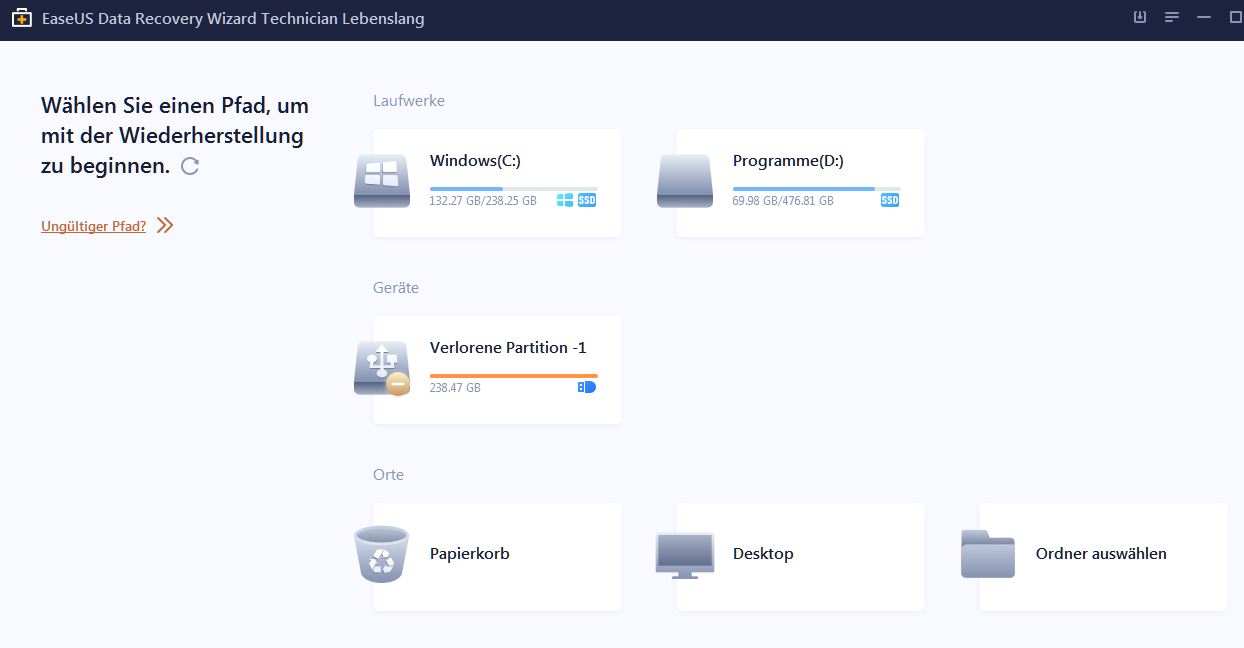Click the SSD badge on Programme(D:)

click(890, 200)
